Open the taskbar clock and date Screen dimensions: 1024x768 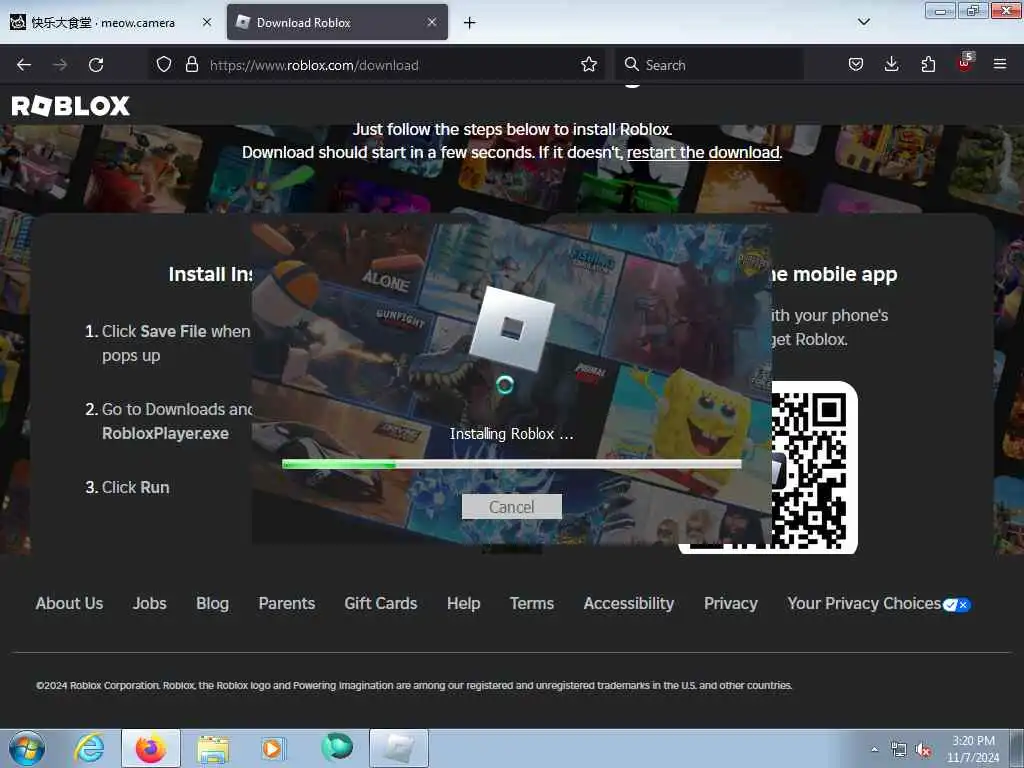click(x=973, y=749)
